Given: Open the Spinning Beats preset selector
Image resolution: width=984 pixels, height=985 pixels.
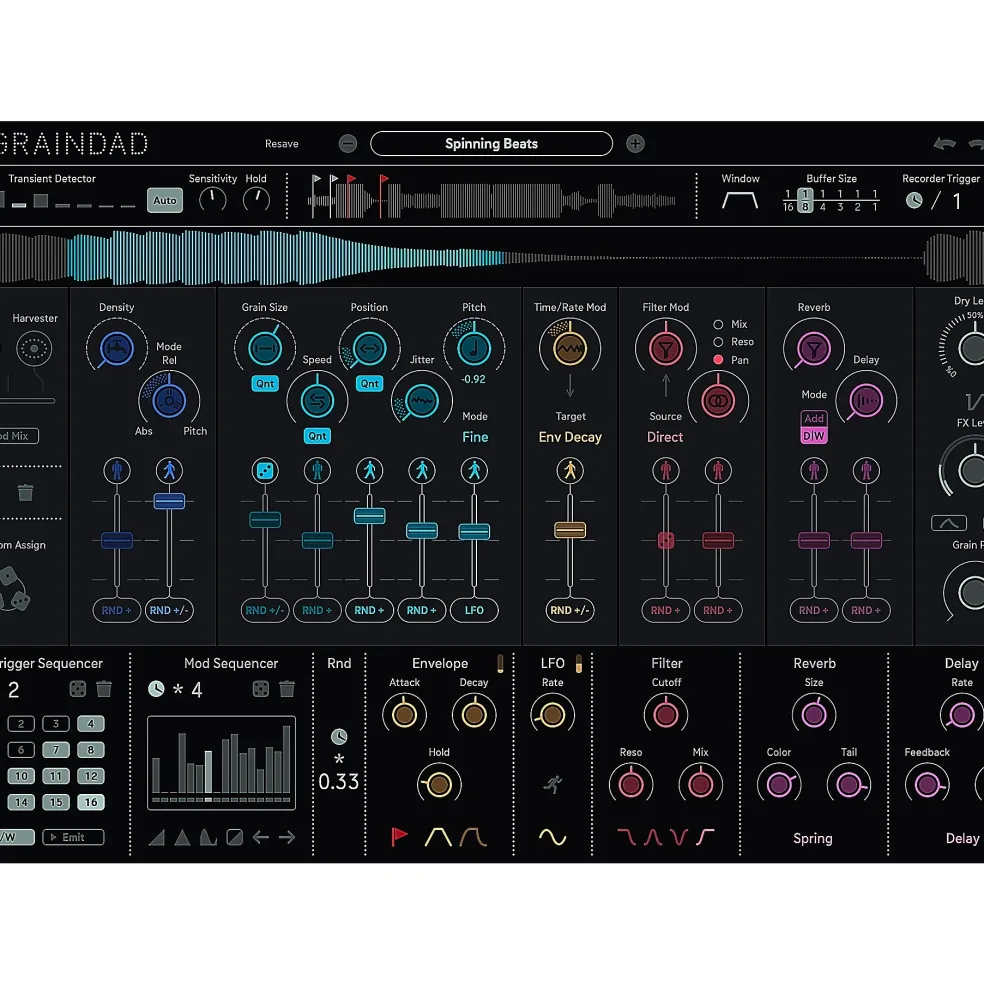Looking at the screenshot, I should pyautogui.click(x=491, y=144).
